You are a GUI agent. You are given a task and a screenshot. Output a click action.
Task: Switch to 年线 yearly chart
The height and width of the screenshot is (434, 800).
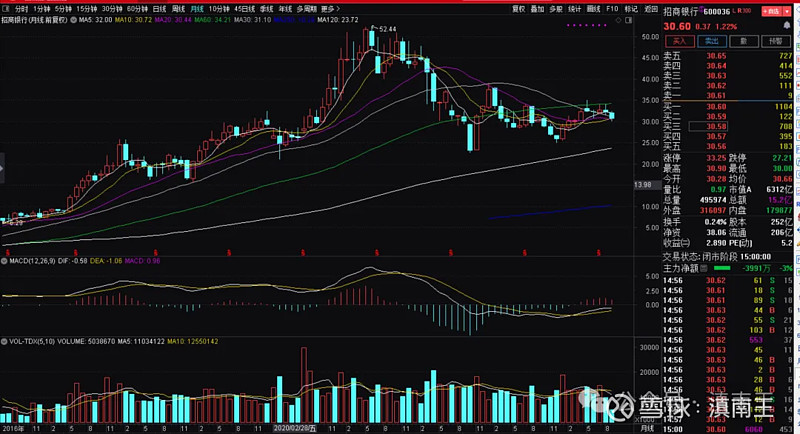tap(285, 9)
